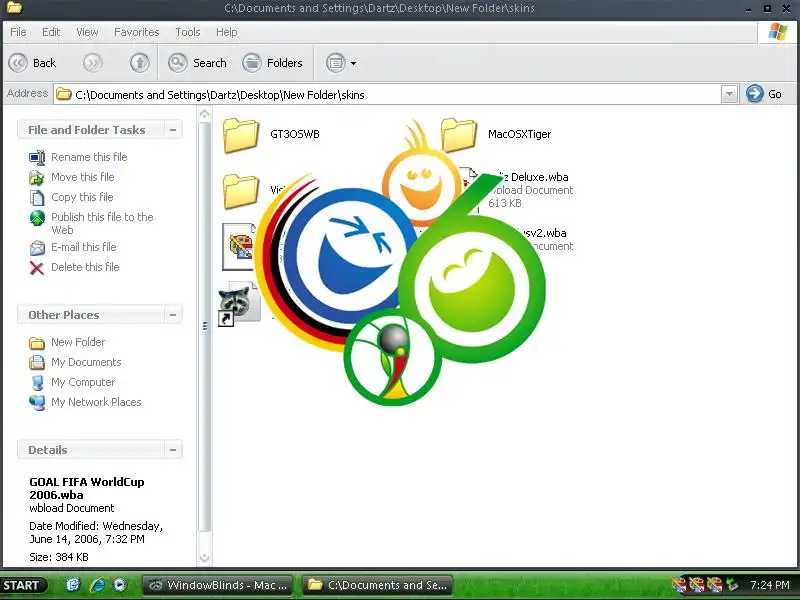Click the Rename this file icon
The height and width of the screenshot is (600, 800).
click(37, 158)
